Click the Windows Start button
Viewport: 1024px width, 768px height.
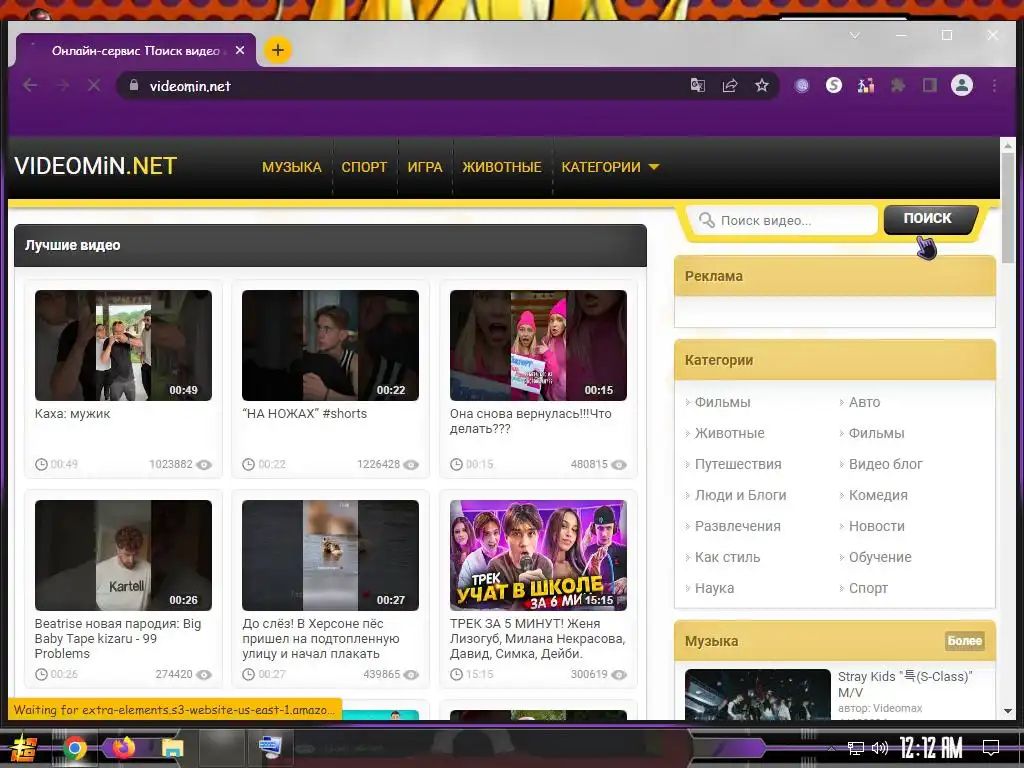[24, 748]
